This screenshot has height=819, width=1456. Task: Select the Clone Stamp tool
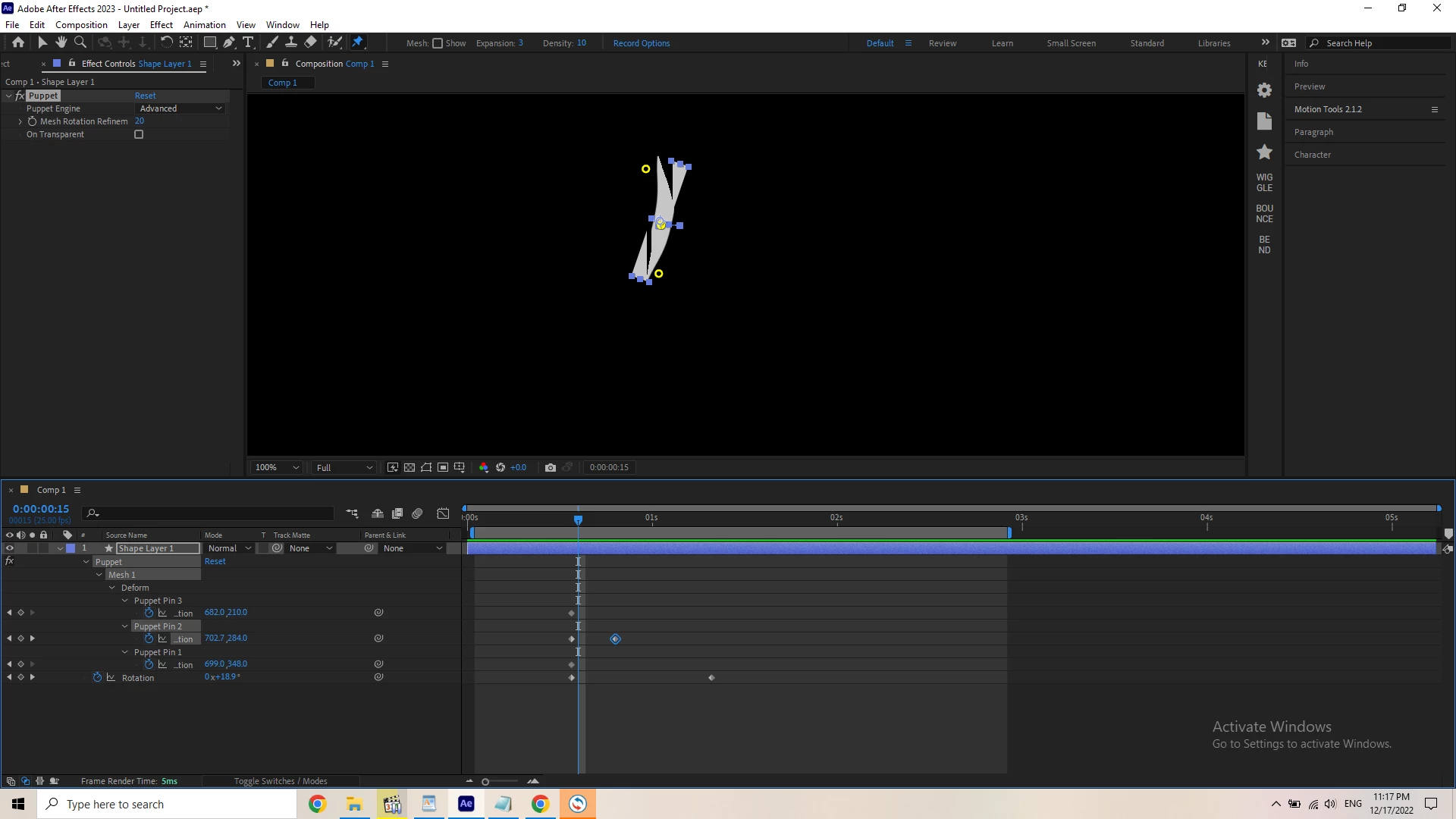291,42
